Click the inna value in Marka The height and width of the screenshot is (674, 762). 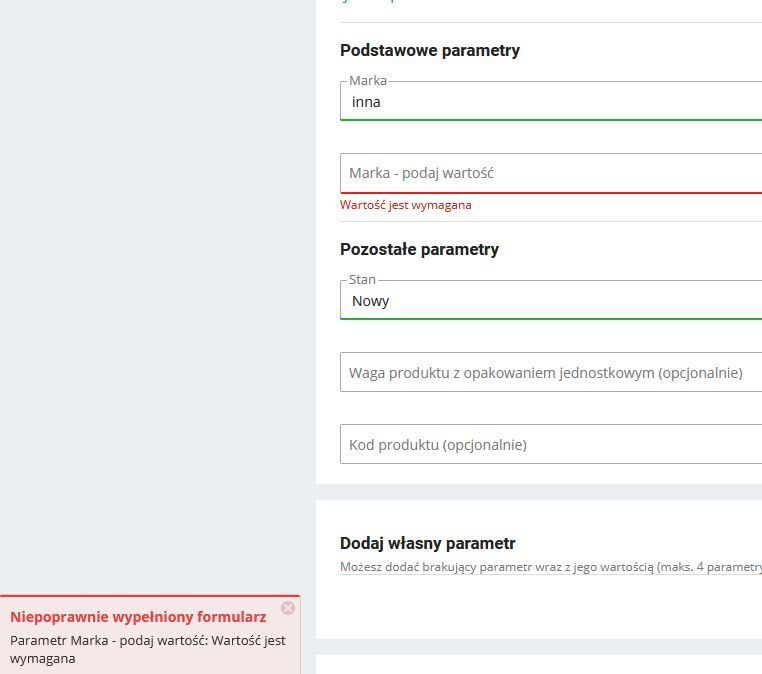pyautogui.click(x=366, y=102)
